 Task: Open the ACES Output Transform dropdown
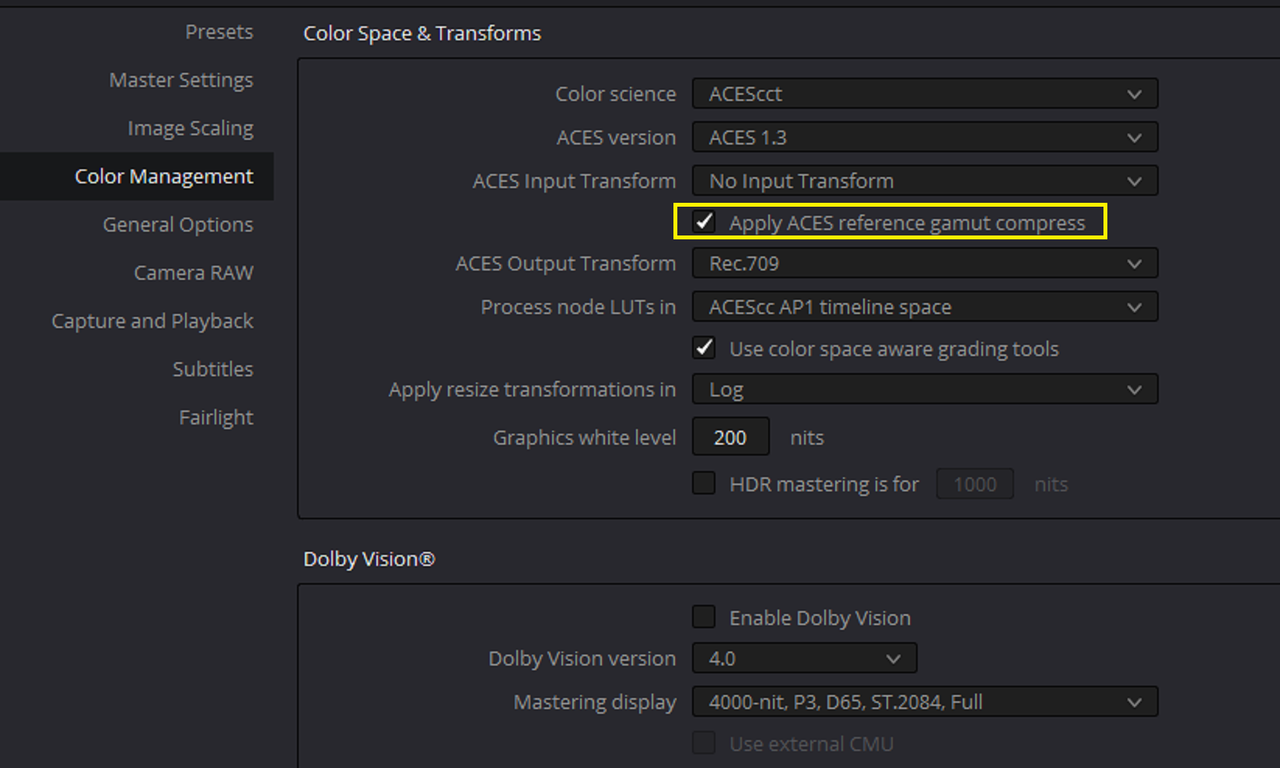point(925,264)
